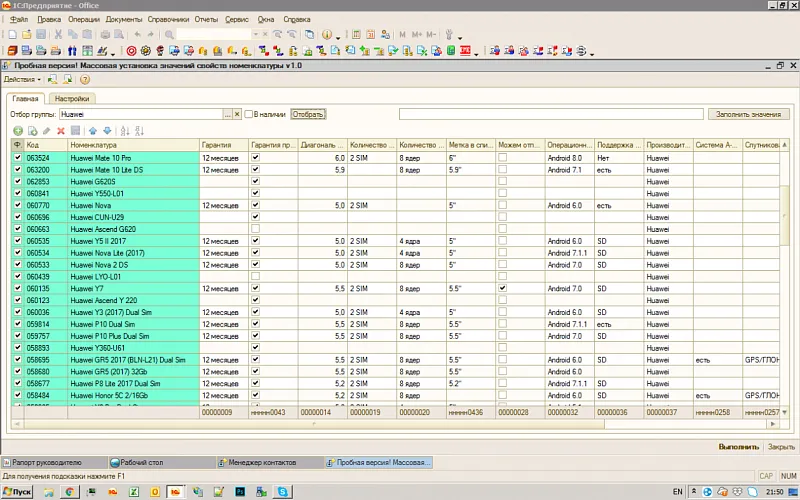Click the red target icon
The image size is (800, 500).
pos(131,51)
